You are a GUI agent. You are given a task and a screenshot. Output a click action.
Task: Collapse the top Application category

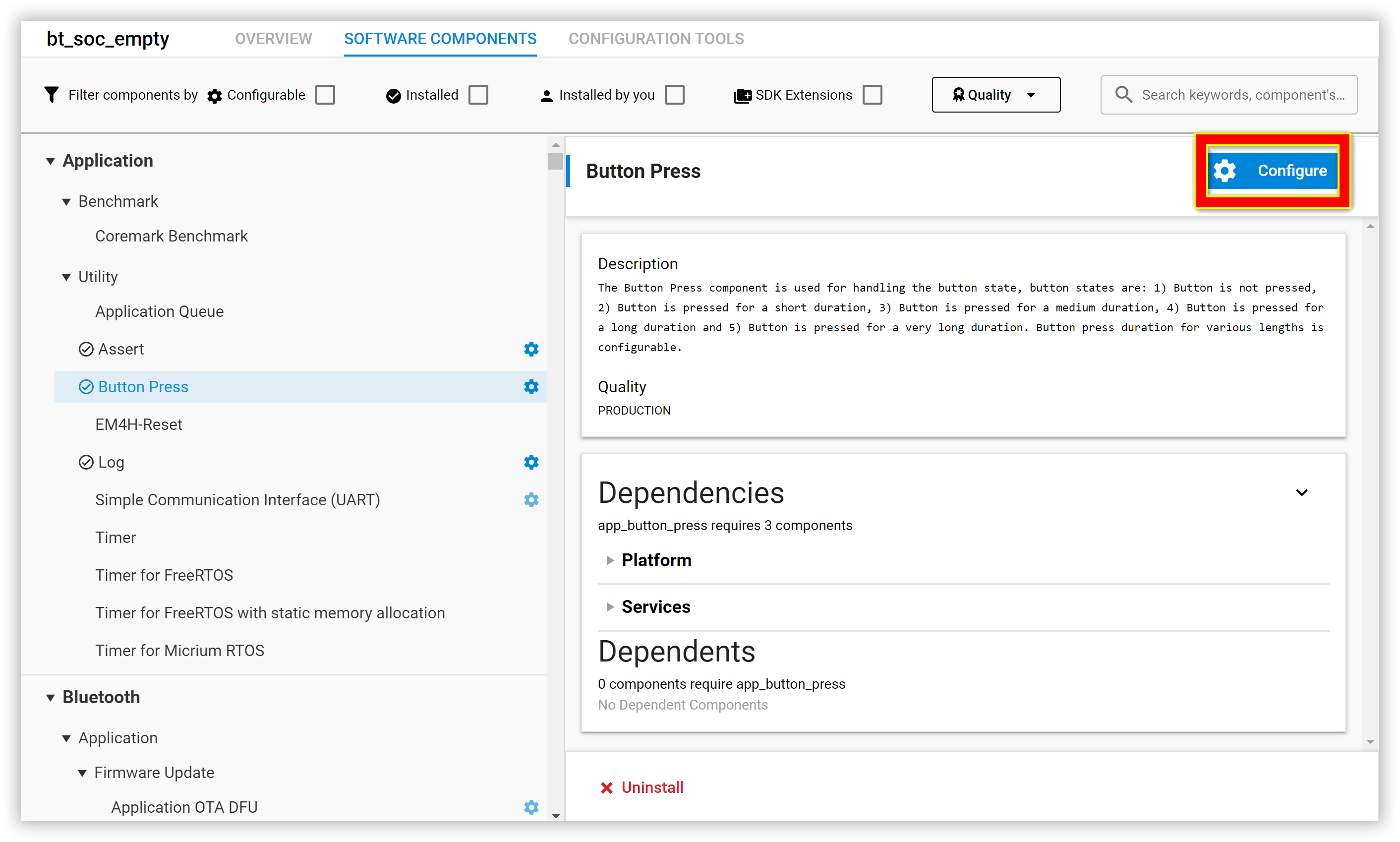coord(51,162)
